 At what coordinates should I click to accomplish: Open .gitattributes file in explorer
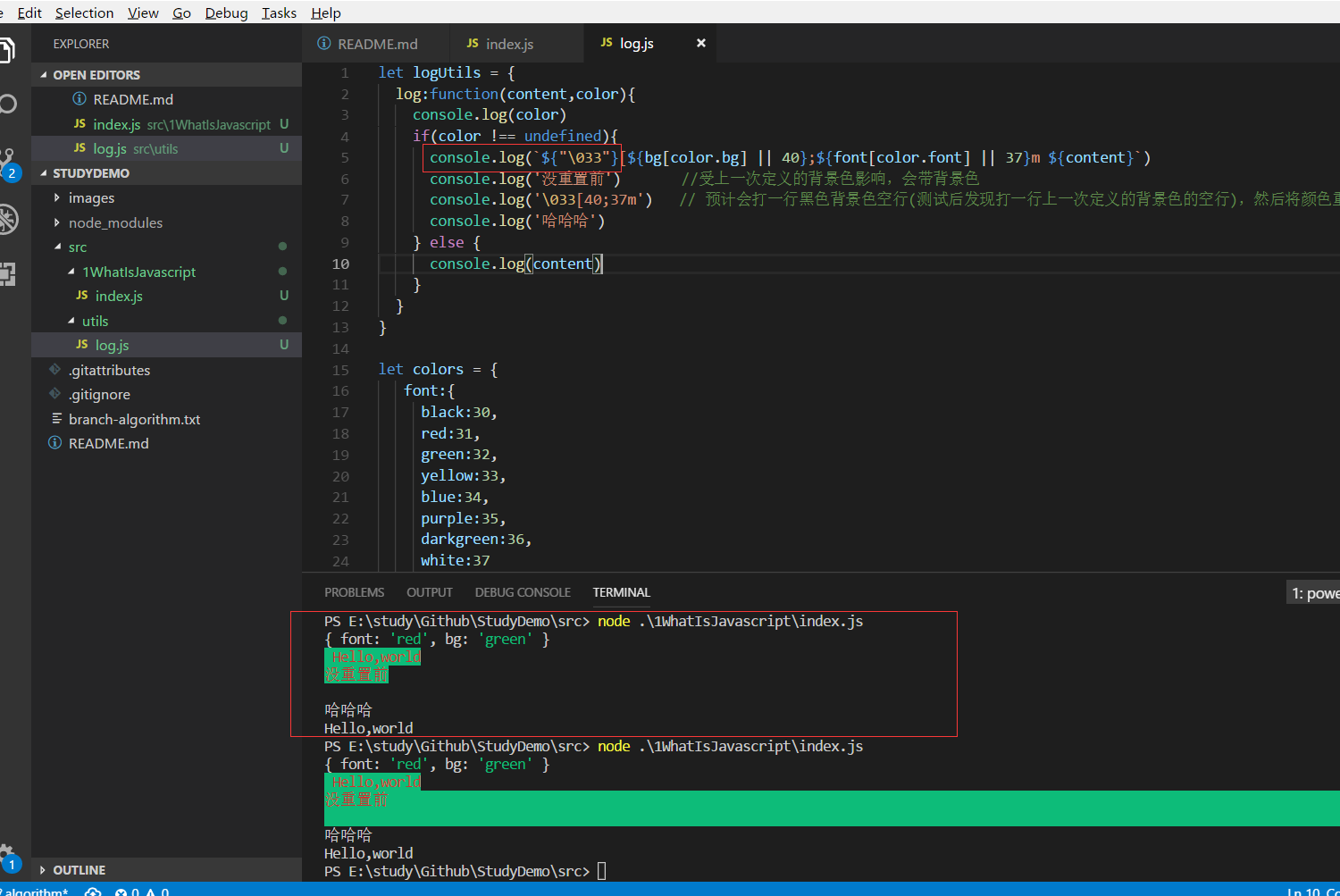(x=167, y=370)
